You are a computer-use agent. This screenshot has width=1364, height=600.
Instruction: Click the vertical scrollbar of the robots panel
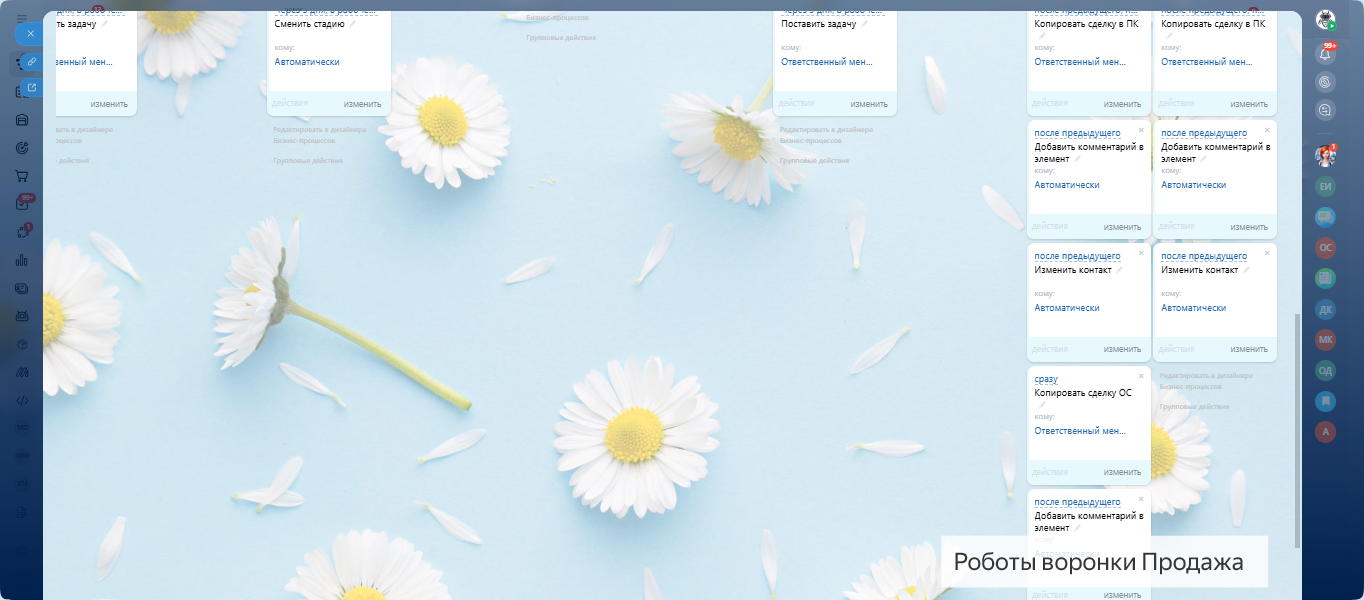coord(1298,430)
